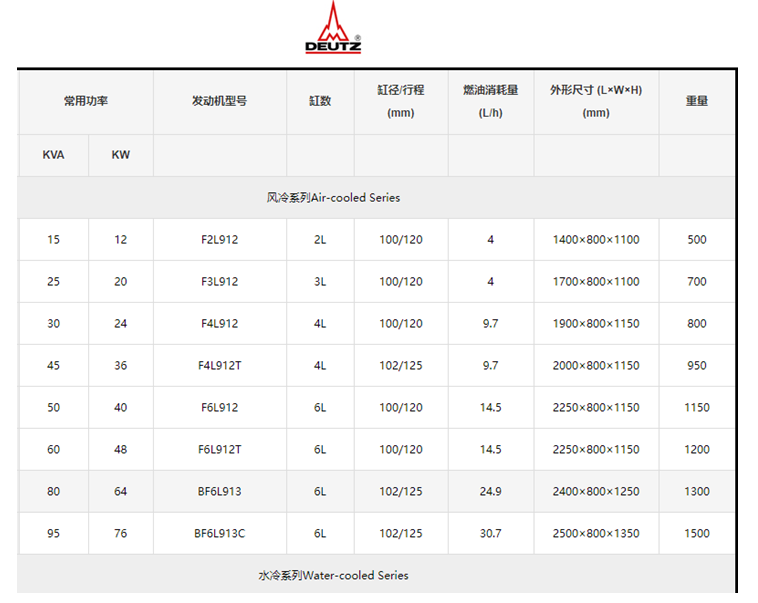Click engine model F4L912
The width and height of the screenshot is (758, 603).
point(219,324)
